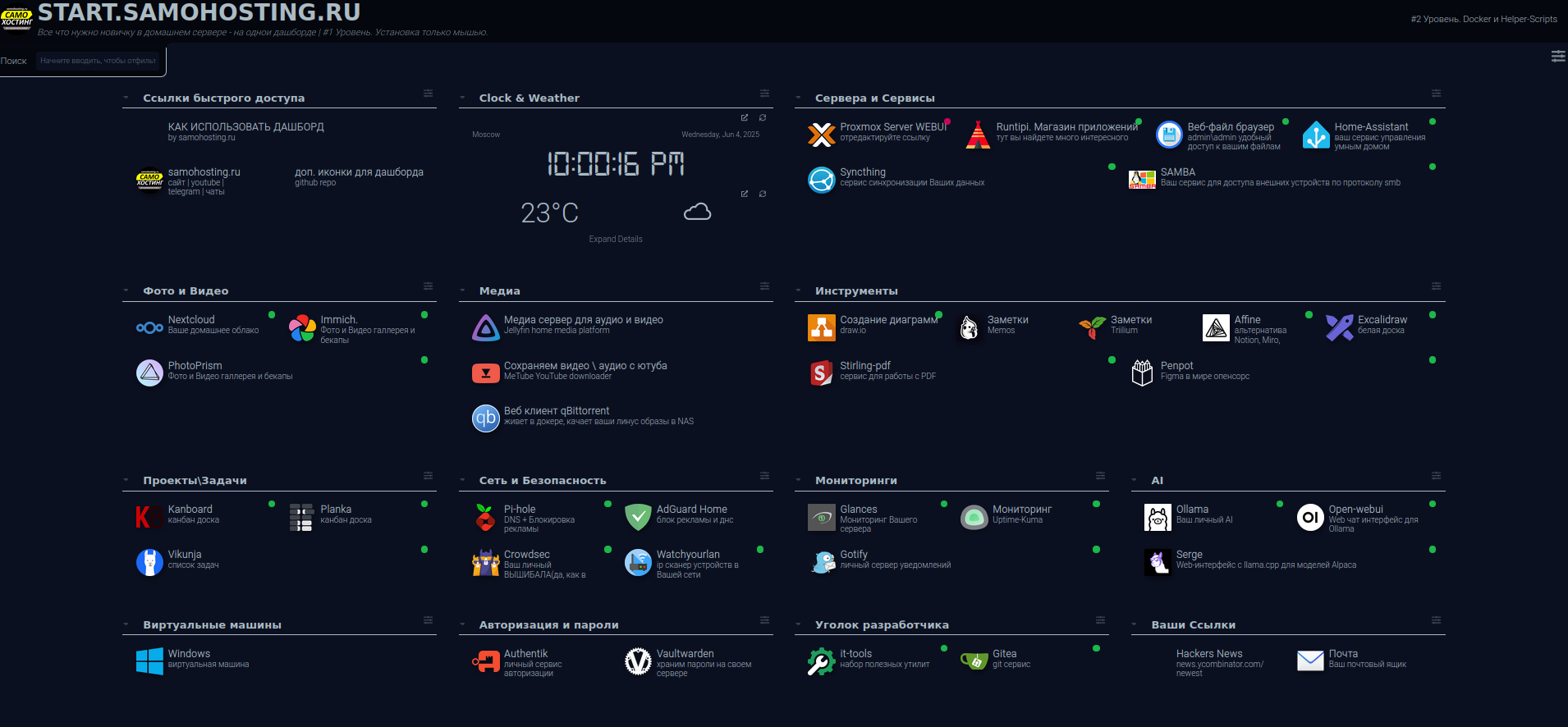
Task: Click the Penpot icon
Action: (x=1142, y=373)
